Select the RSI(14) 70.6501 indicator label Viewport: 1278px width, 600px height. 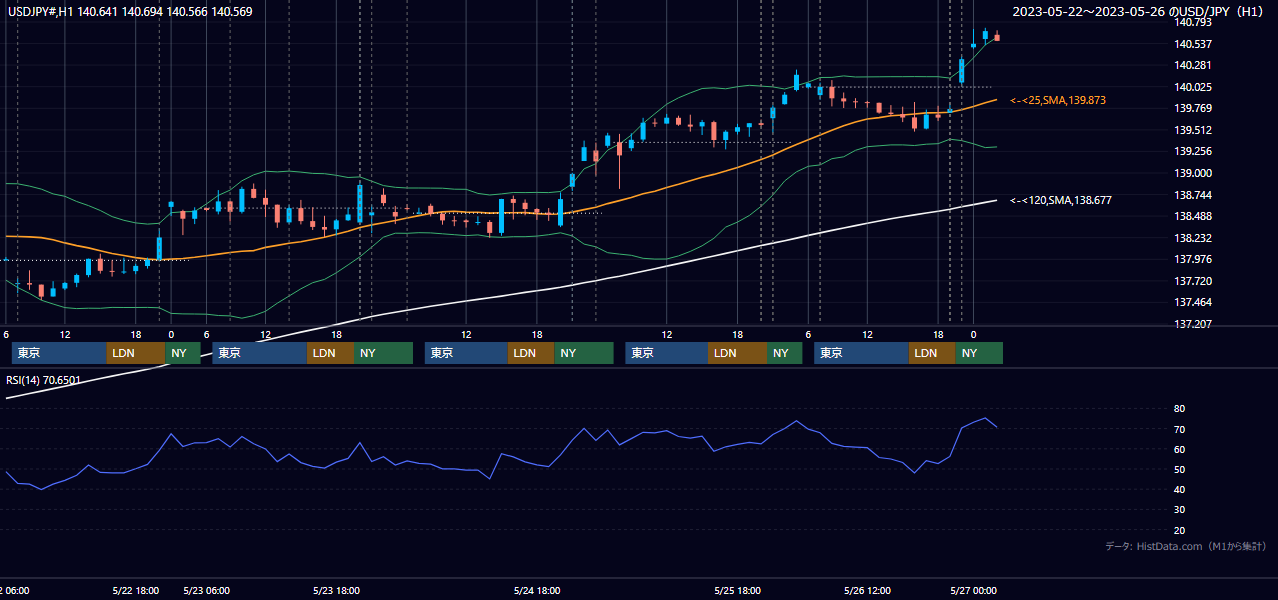click(x=44, y=380)
